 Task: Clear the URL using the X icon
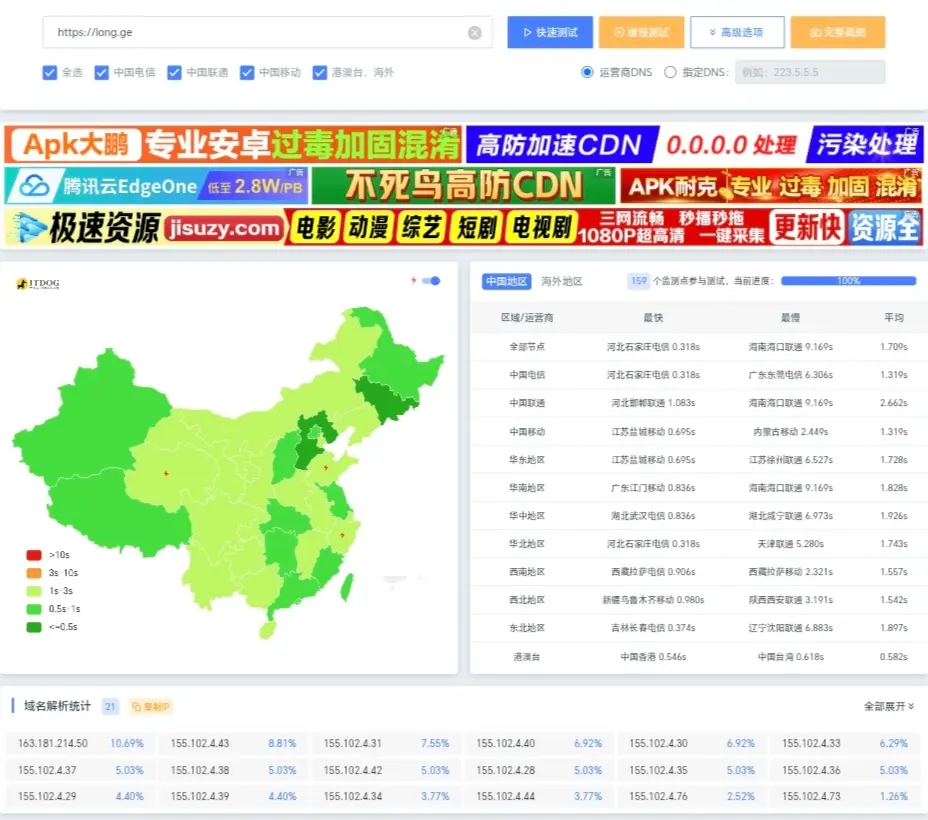(475, 32)
